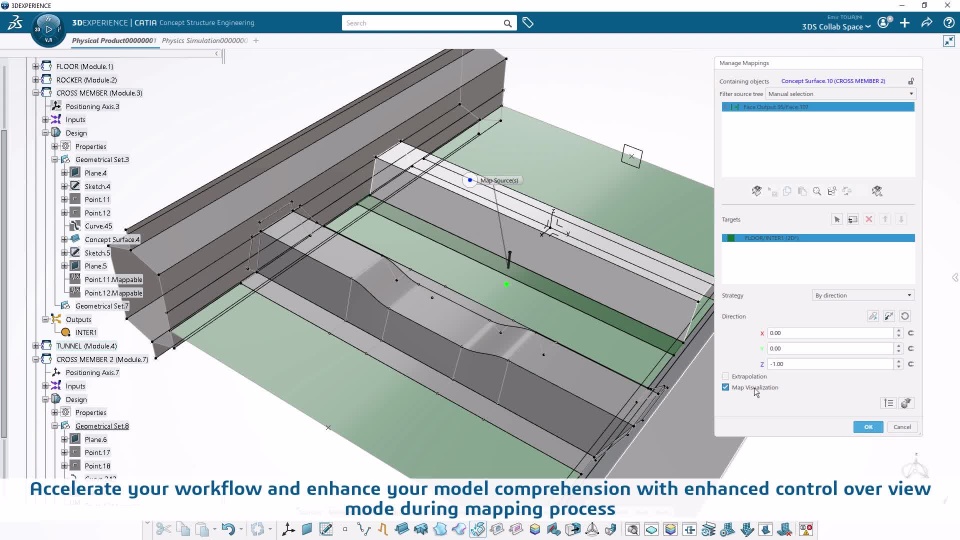
Task: Click OK in Manage Mappings dialog
Action: [x=868, y=427]
